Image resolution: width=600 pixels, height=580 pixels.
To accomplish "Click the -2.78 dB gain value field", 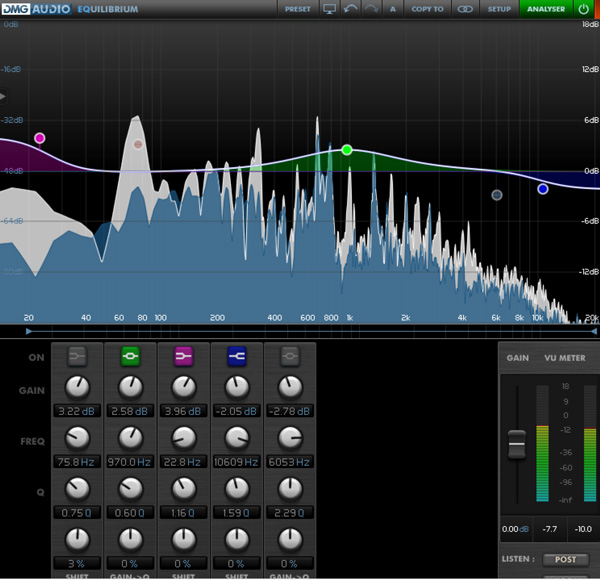I will pyautogui.click(x=290, y=411).
